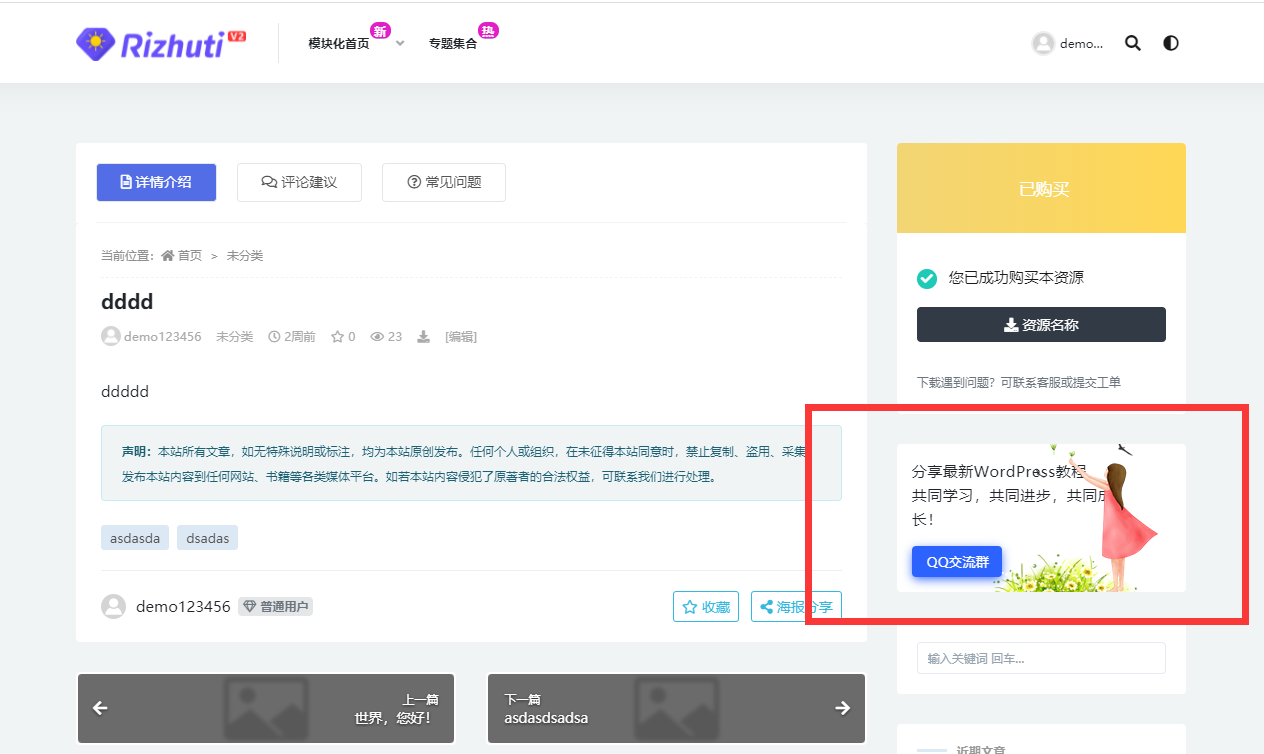Click the home icon in the breadcrumb

click(166, 255)
